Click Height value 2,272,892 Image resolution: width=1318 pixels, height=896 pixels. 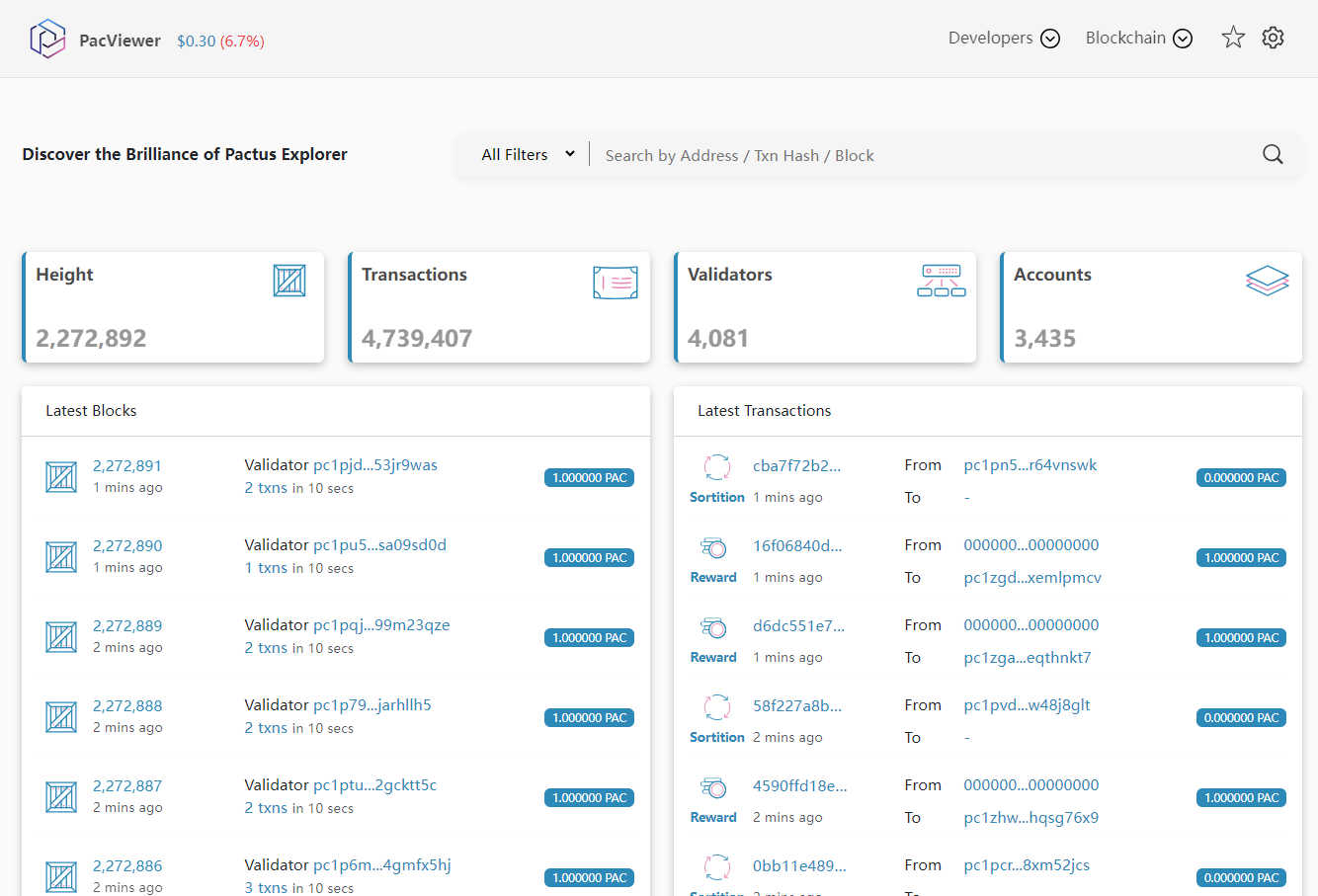[91, 338]
